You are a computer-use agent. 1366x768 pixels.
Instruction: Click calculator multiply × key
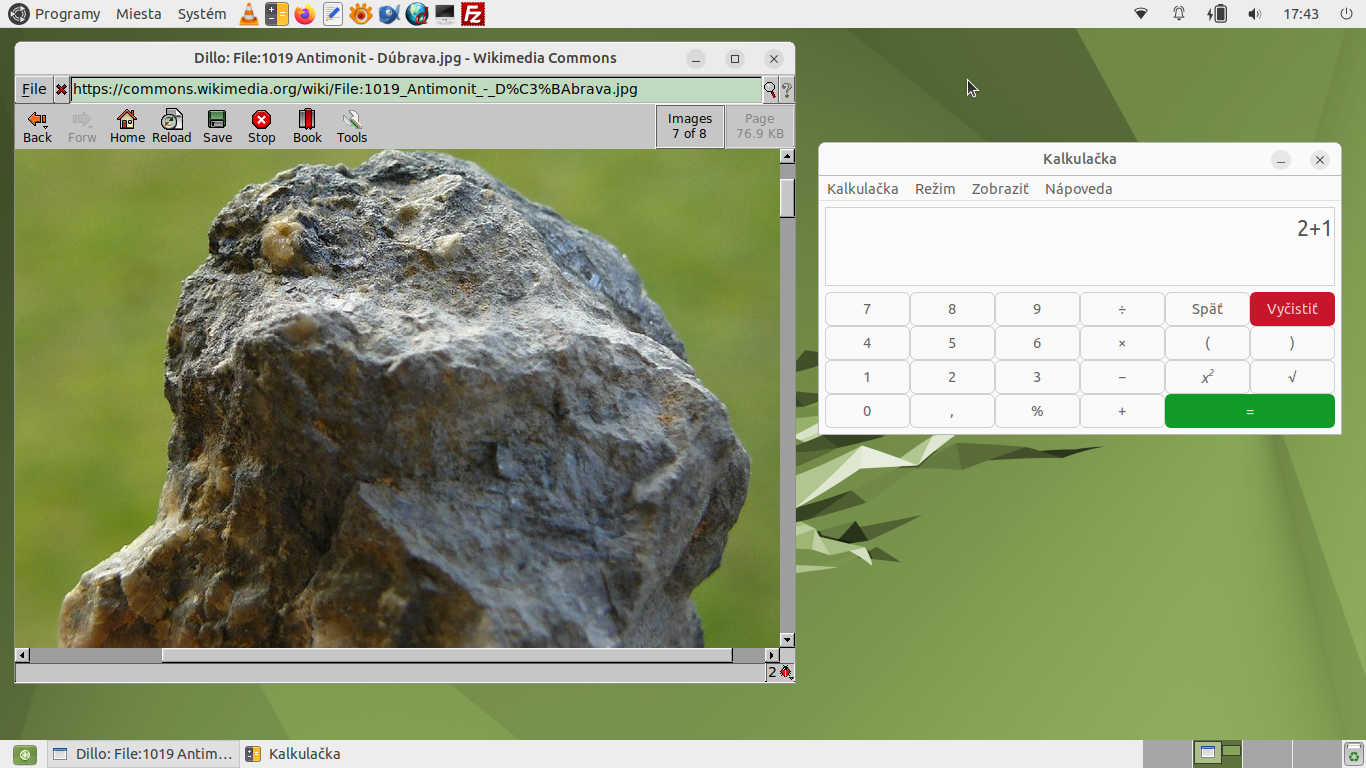tap(1122, 343)
